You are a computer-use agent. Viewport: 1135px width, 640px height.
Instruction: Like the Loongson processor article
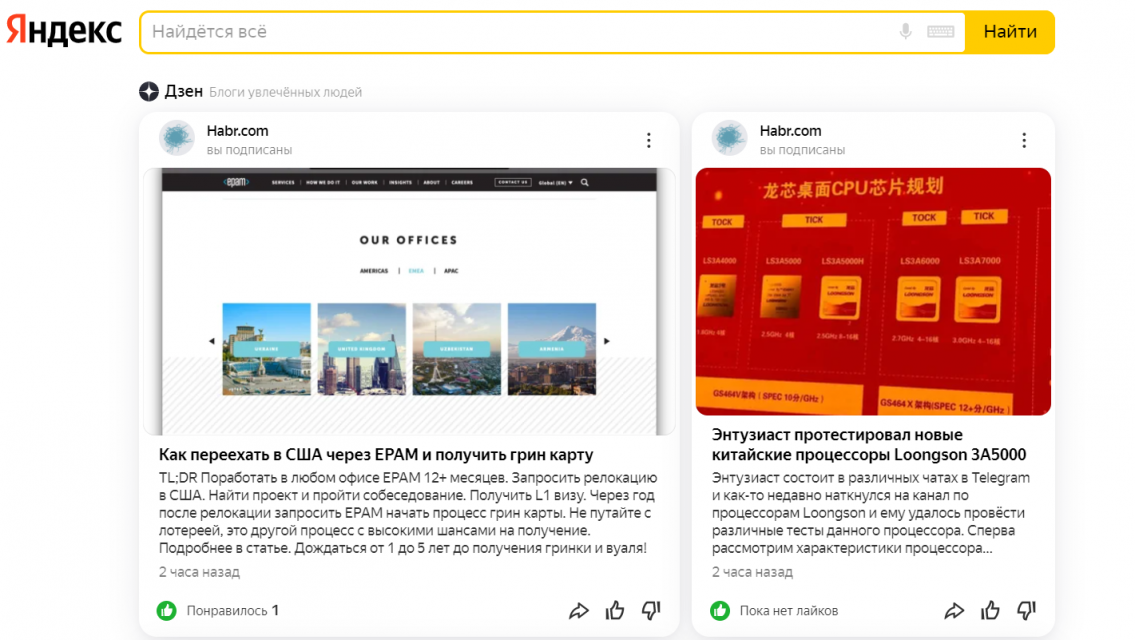coord(990,610)
